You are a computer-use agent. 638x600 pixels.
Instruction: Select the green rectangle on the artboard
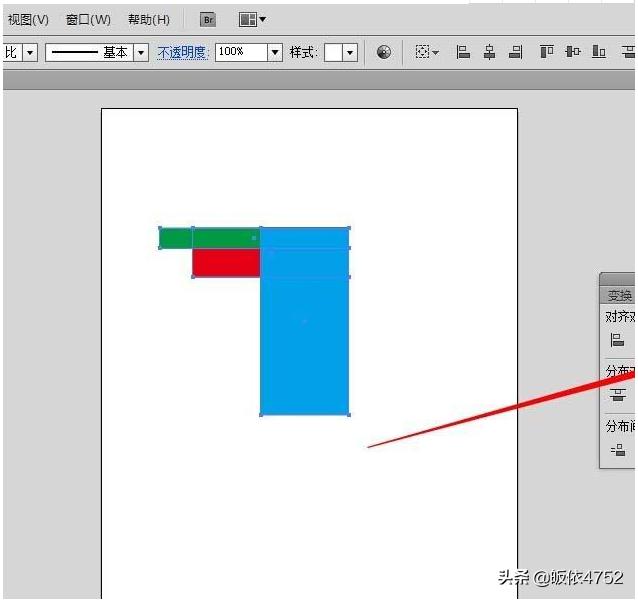[x=210, y=238]
